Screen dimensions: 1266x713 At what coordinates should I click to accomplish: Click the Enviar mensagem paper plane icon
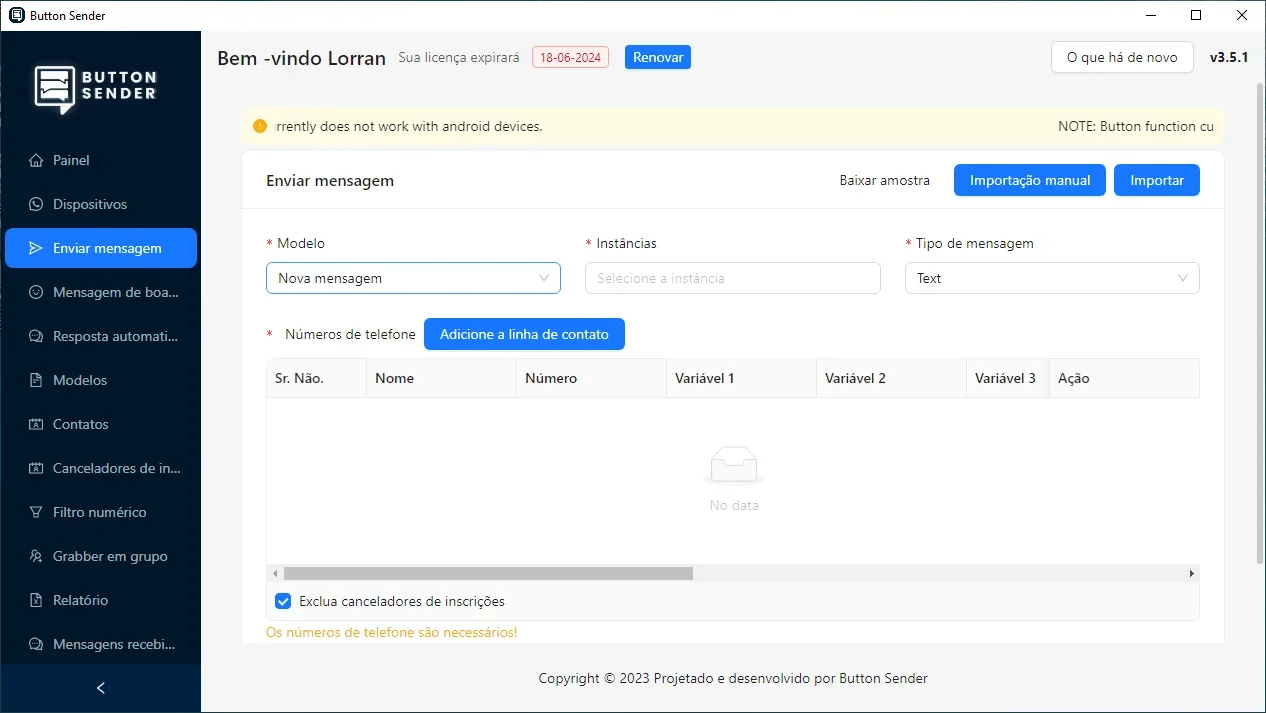point(36,248)
